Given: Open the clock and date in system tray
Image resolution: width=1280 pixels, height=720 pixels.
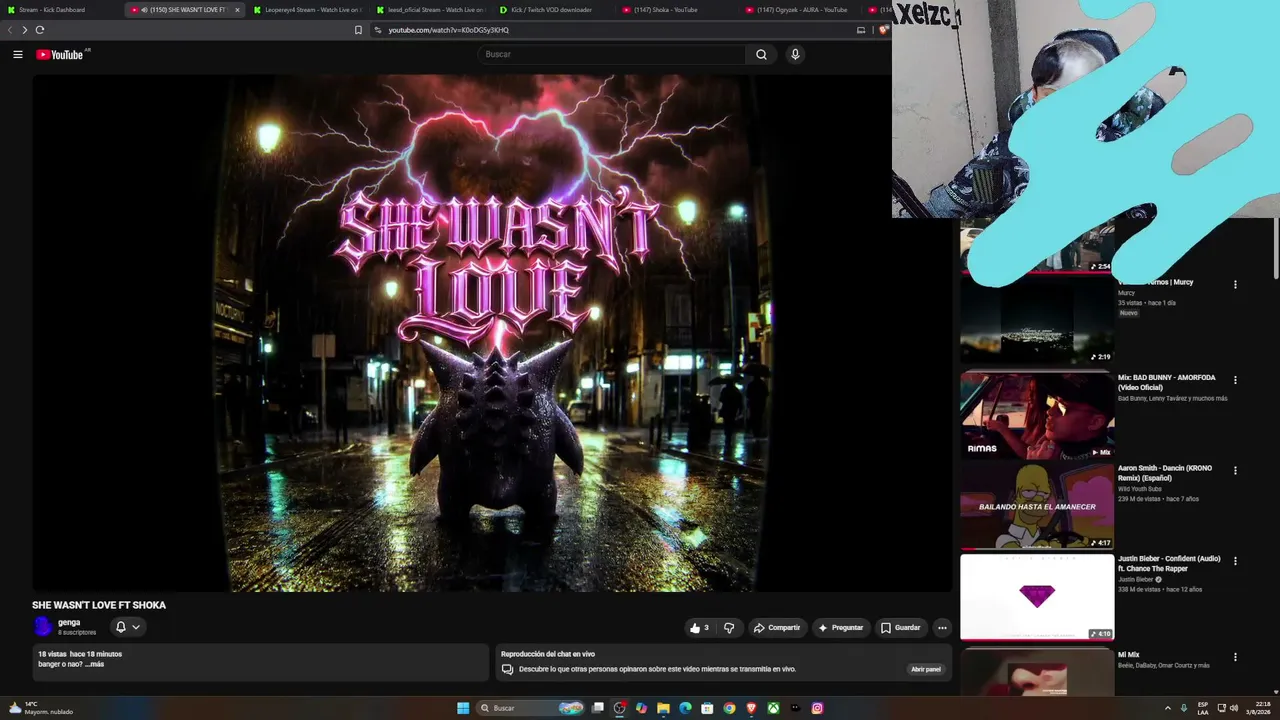Looking at the screenshot, I should (1257, 708).
